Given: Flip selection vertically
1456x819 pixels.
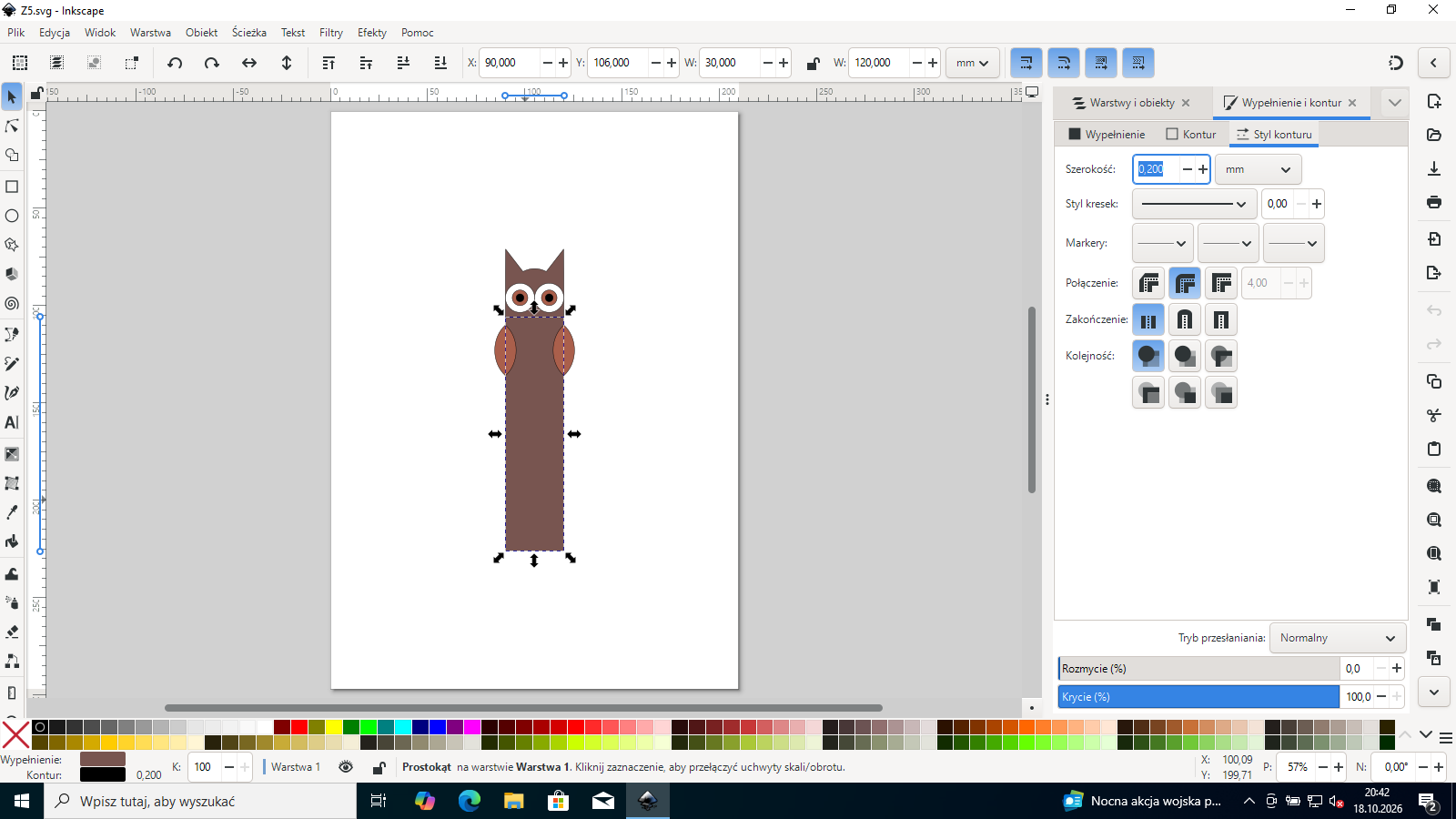Looking at the screenshot, I should [x=287, y=63].
